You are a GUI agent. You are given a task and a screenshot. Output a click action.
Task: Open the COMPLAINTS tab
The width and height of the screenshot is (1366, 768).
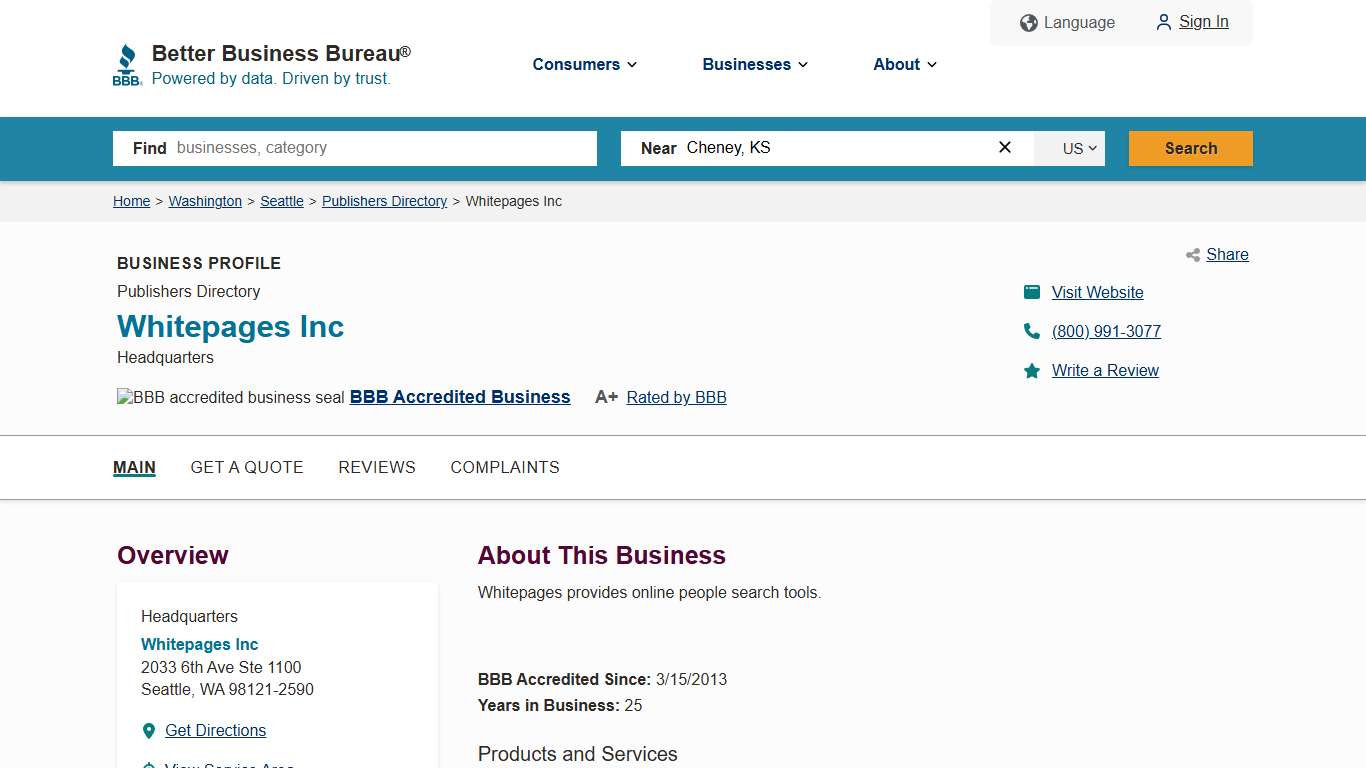point(505,467)
